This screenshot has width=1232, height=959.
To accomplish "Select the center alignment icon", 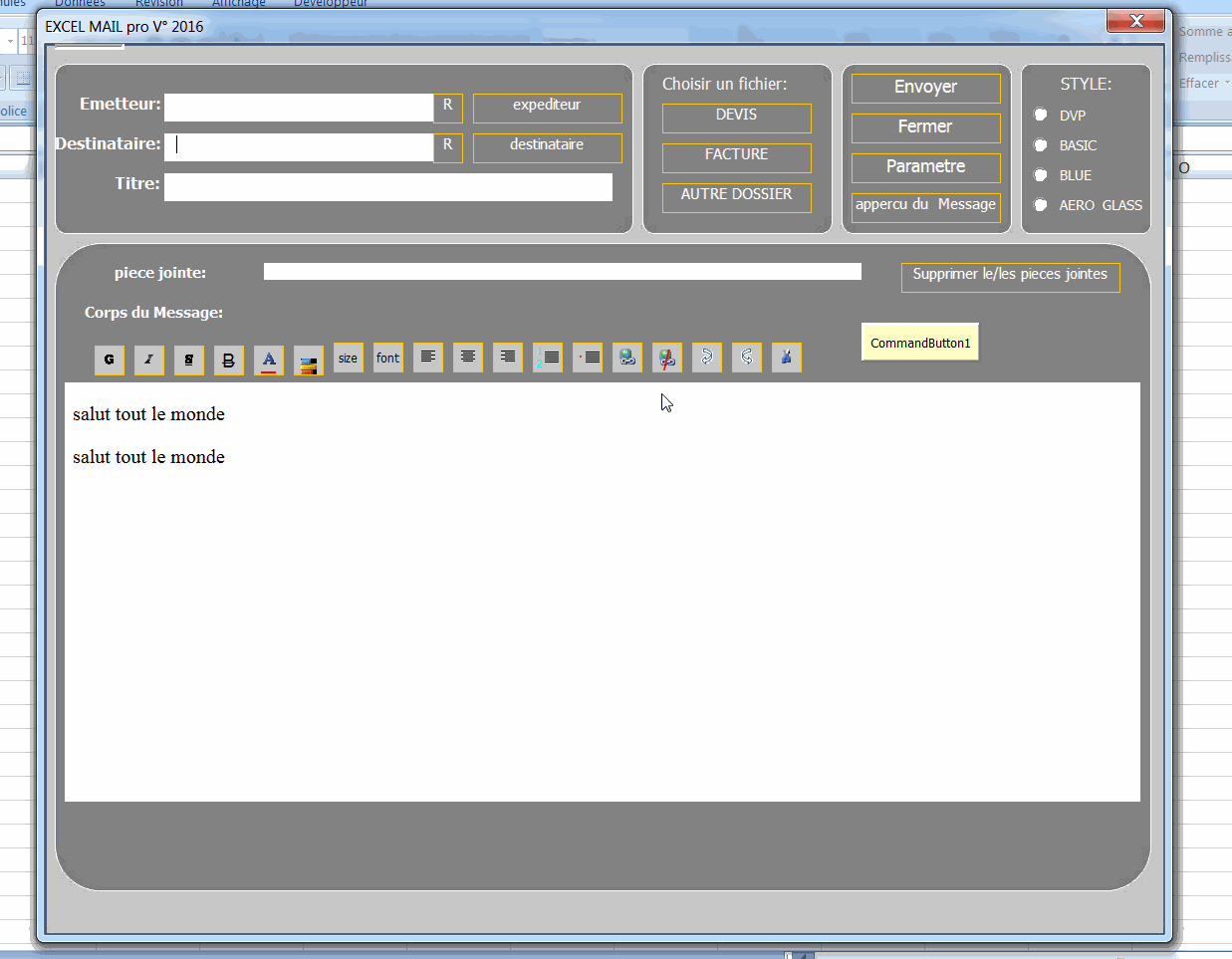I will 467,359.
